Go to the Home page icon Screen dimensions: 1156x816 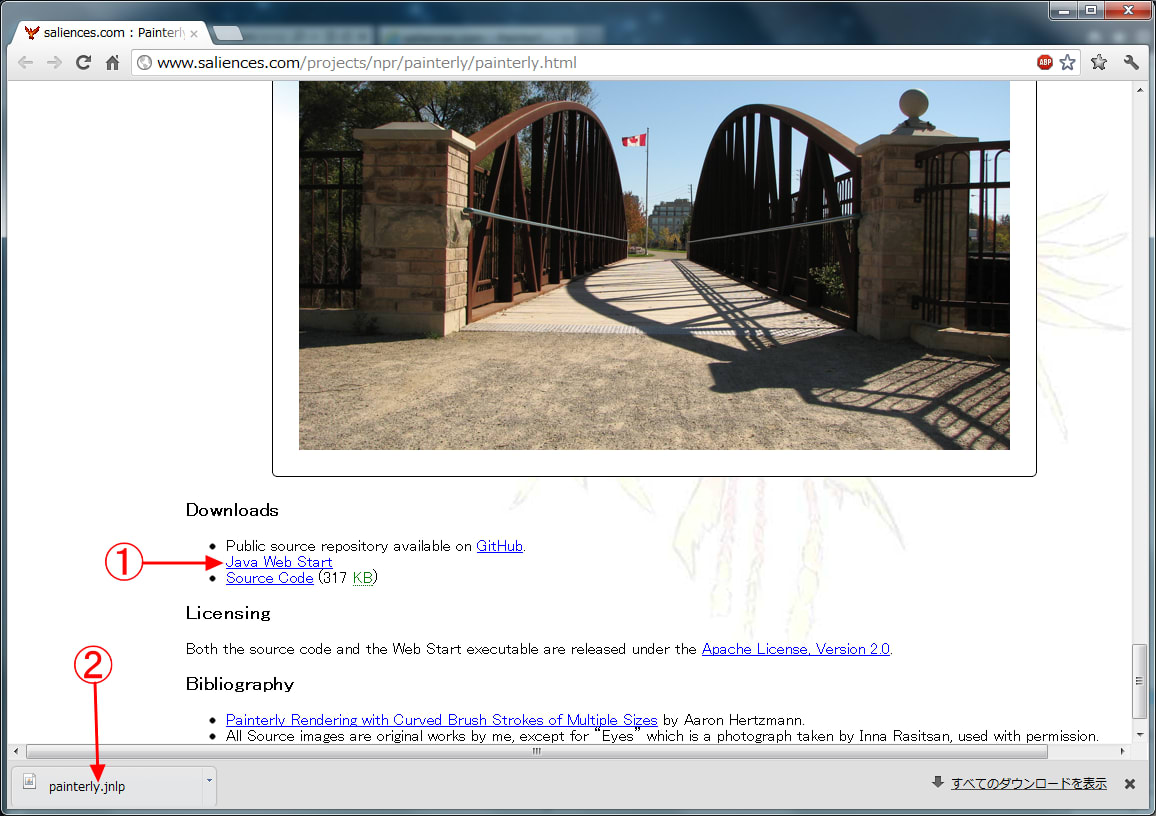tap(113, 62)
